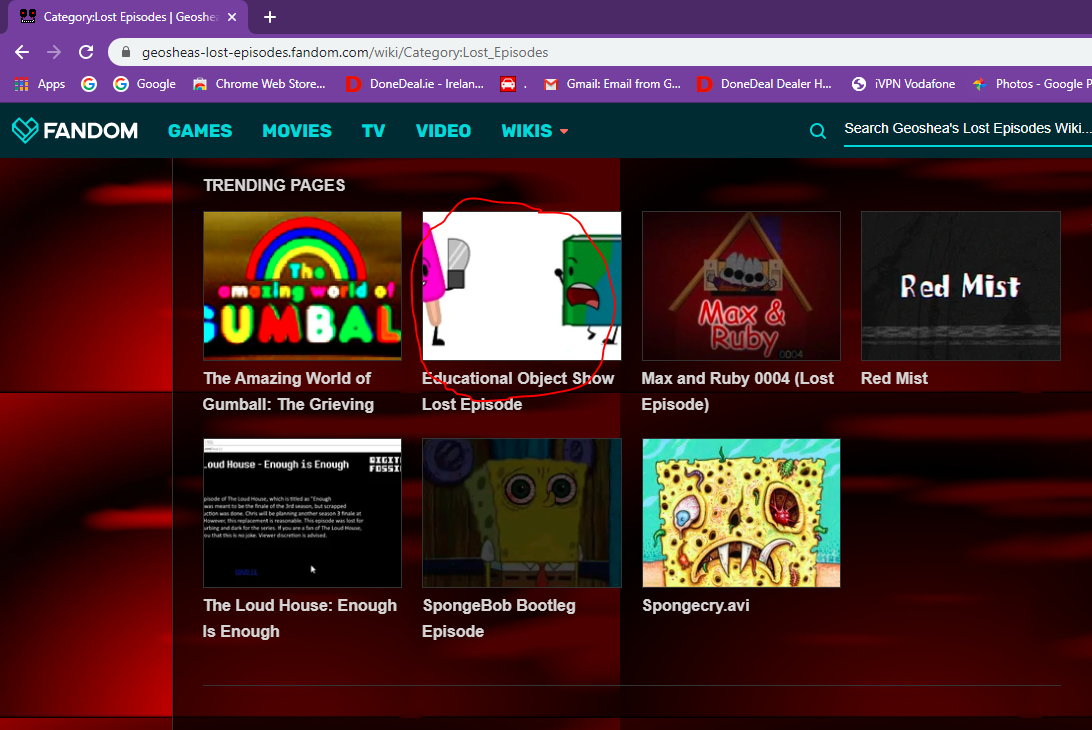The width and height of the screenshot is (1092, 730).
Task: Click 'SpongeBob Bootleg Episode' title link
Action: coord(499,619)
